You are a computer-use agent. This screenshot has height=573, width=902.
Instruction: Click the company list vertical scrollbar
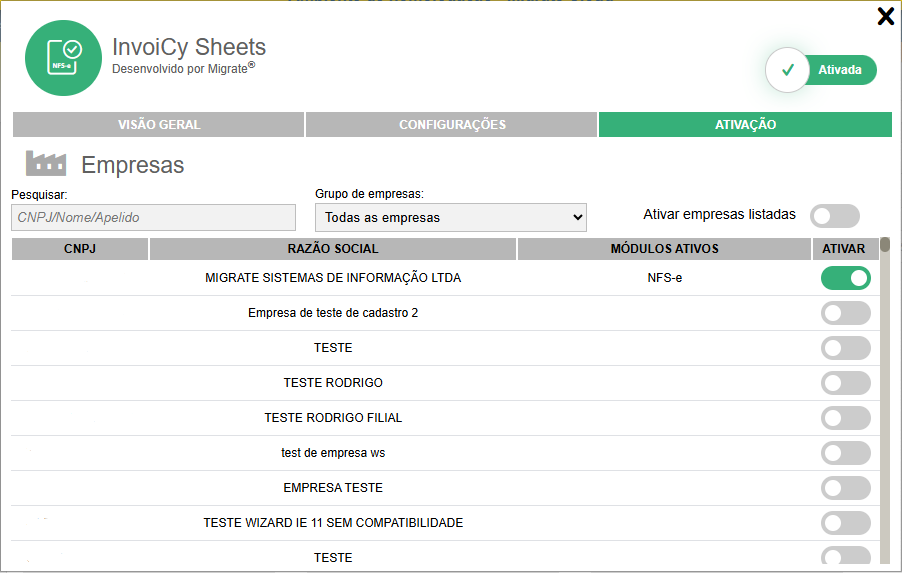coord(885,400)
